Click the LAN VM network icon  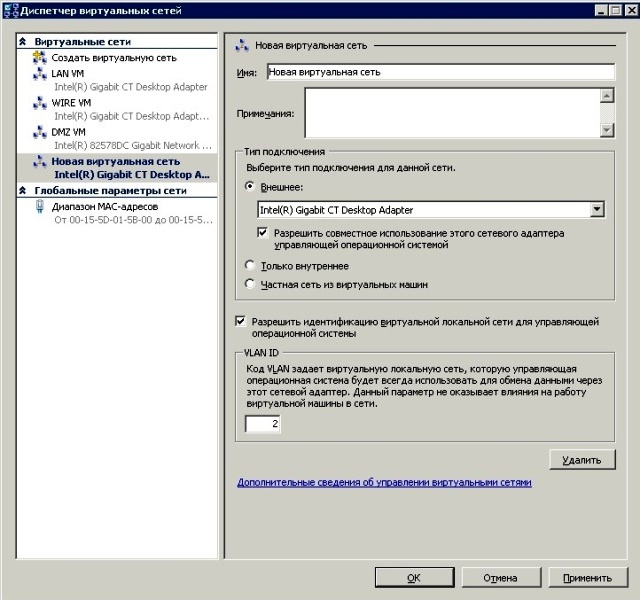click(40, 74)
